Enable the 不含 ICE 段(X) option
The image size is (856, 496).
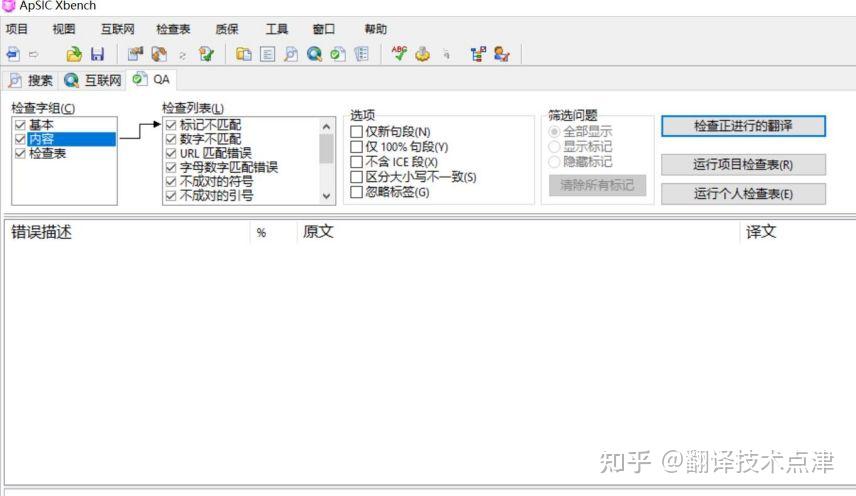click(356, 162)
